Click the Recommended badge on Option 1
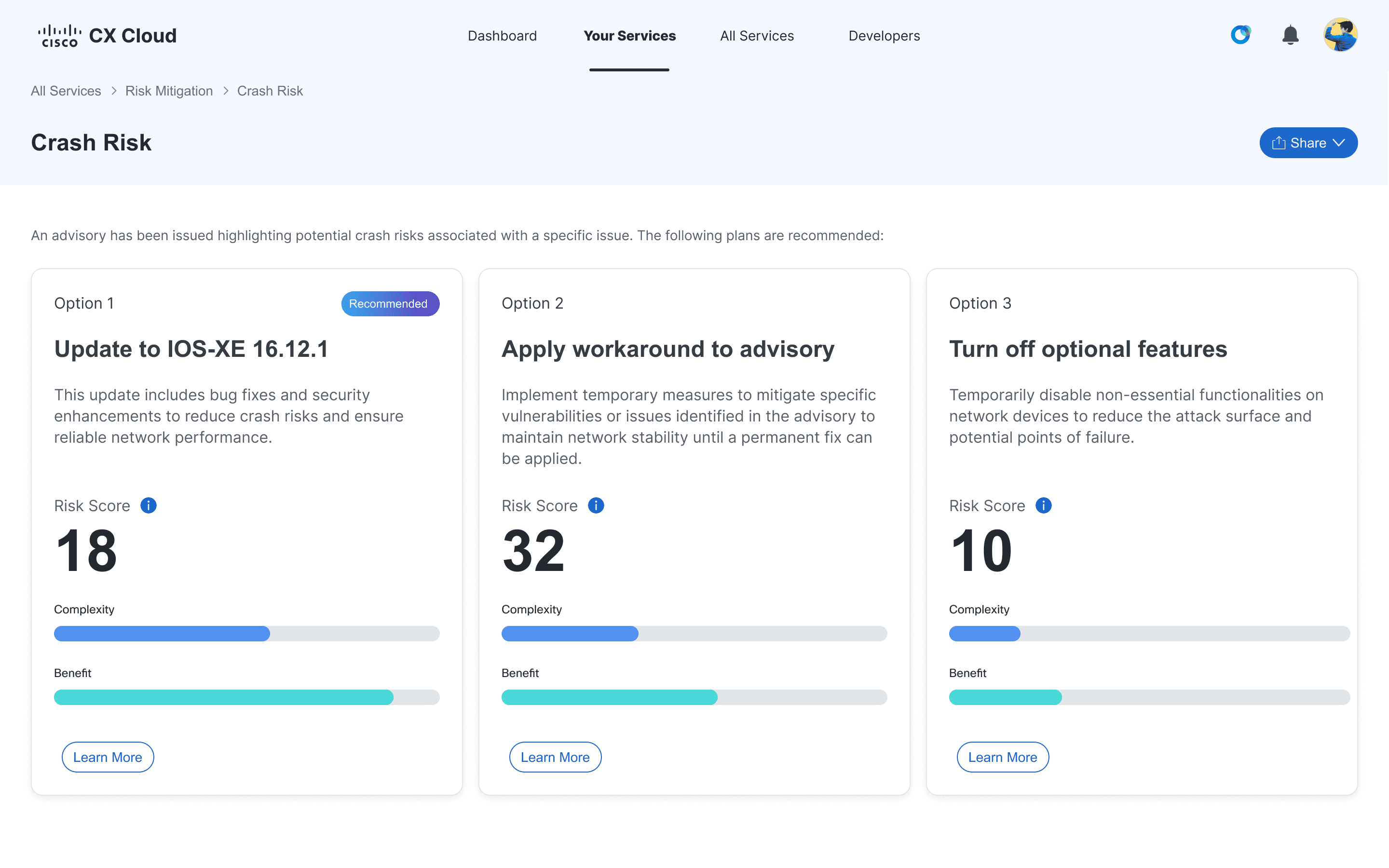The height and width of the screenshot is (868, 1389). (390, 304)
